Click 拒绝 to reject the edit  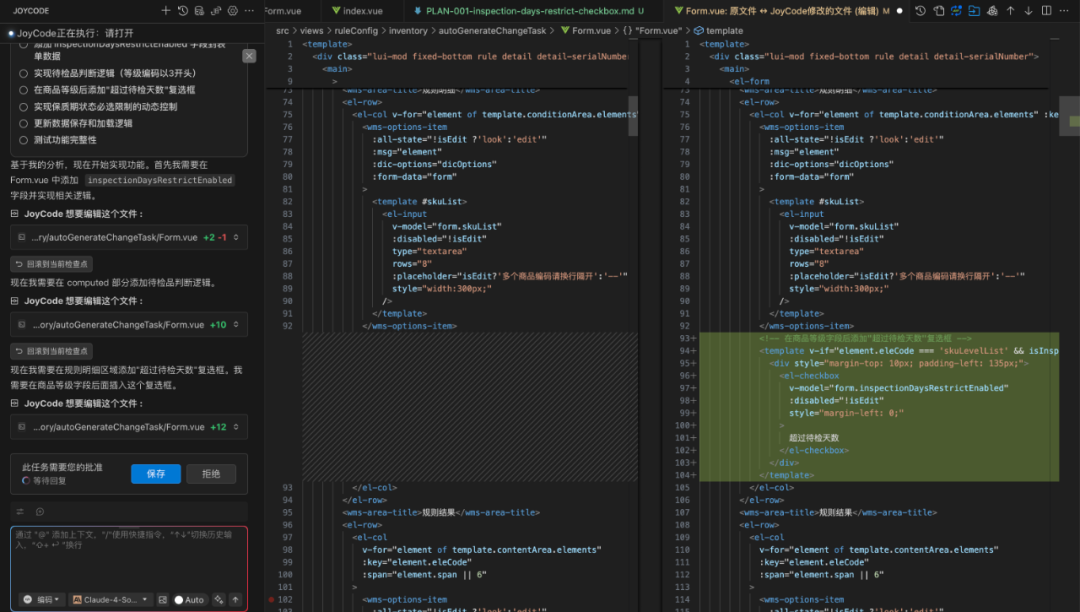click(x=211, y=474)
